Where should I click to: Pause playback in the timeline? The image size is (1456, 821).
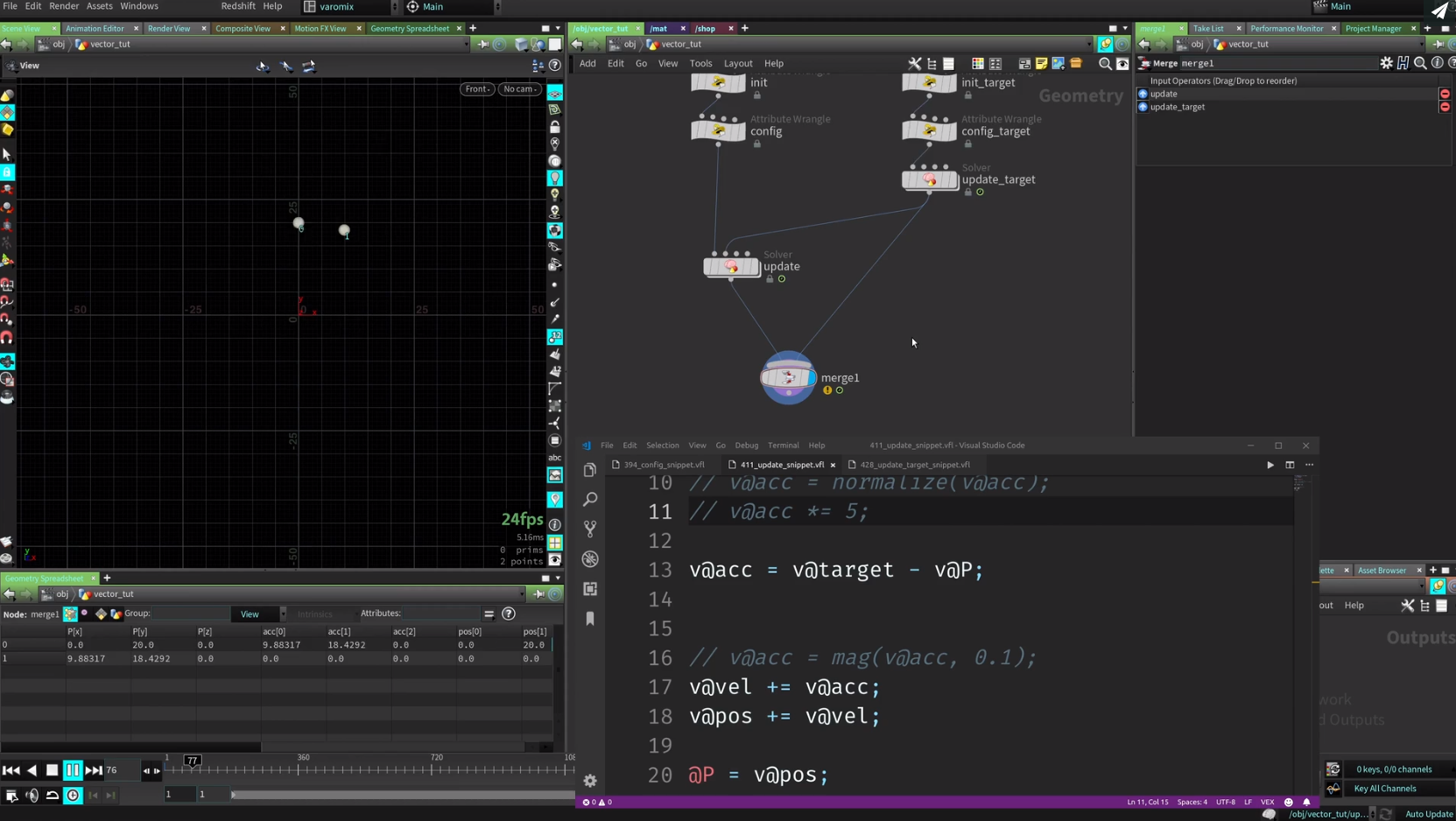tap(73, 770)
